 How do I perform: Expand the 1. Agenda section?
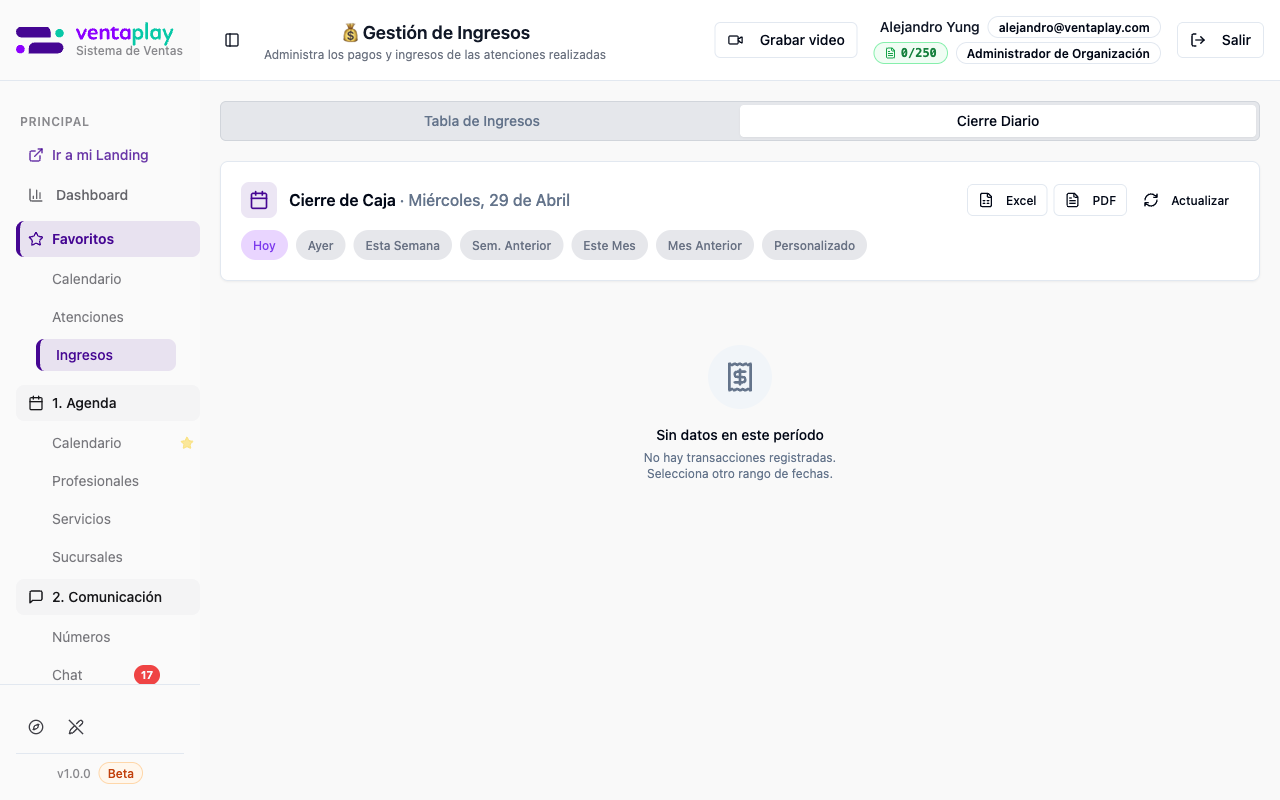coord(107,403)
